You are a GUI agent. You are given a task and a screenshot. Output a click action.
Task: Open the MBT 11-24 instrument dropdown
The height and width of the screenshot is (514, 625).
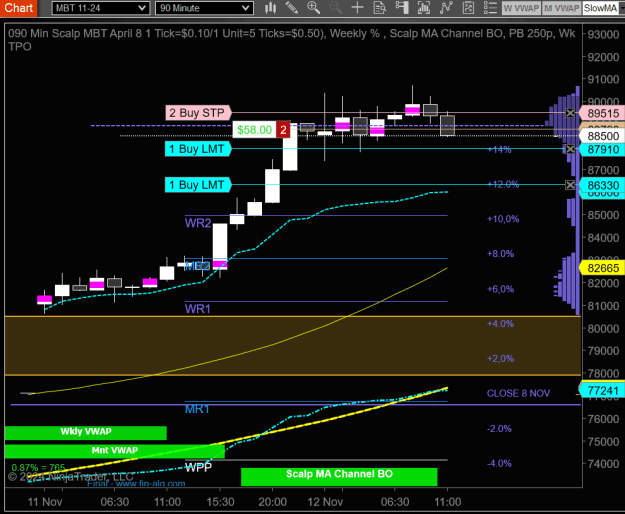(x=101, y=8)
